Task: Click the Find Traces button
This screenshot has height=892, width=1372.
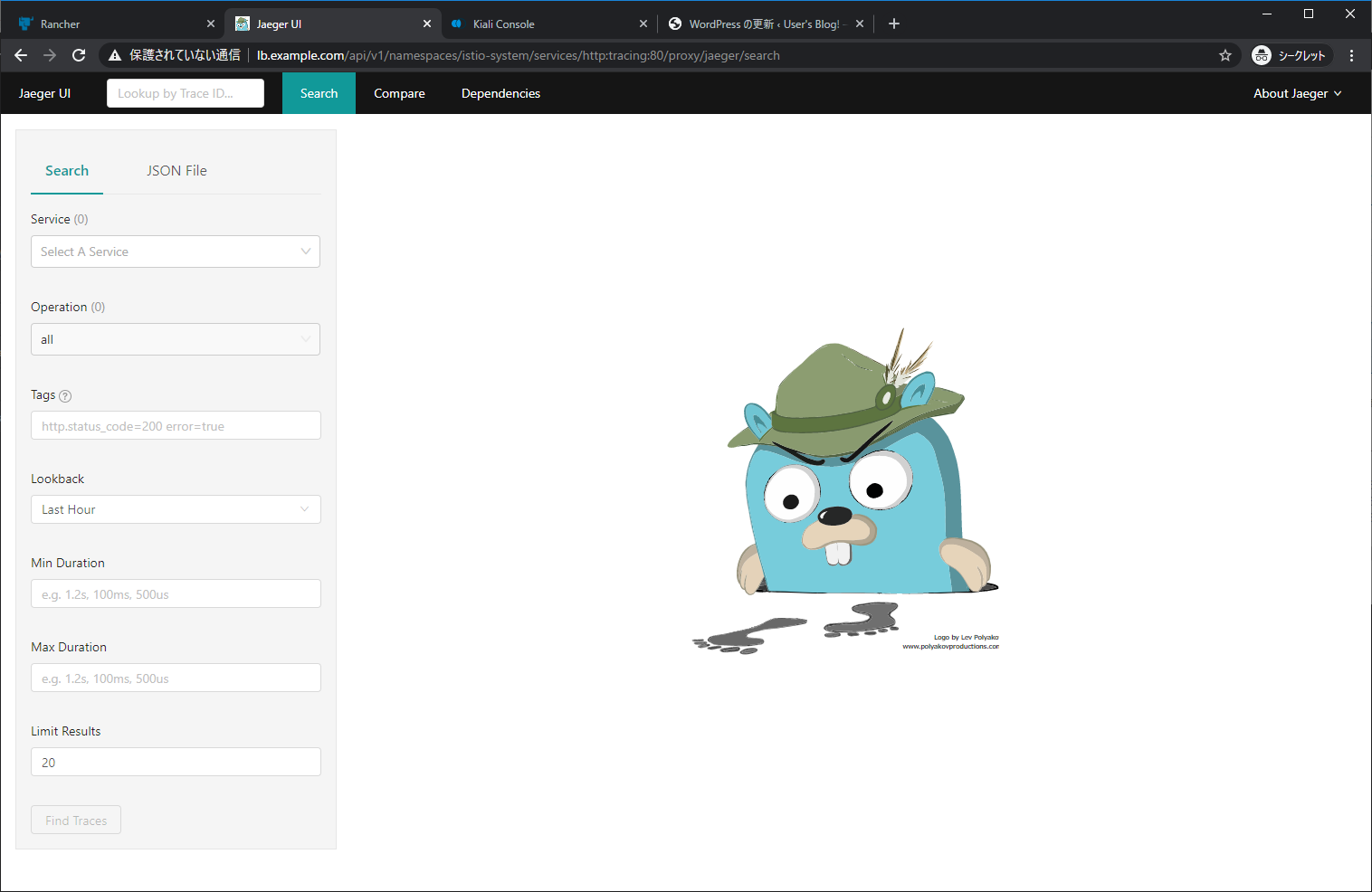Action: pyautogui.click(x=76, y=820)
